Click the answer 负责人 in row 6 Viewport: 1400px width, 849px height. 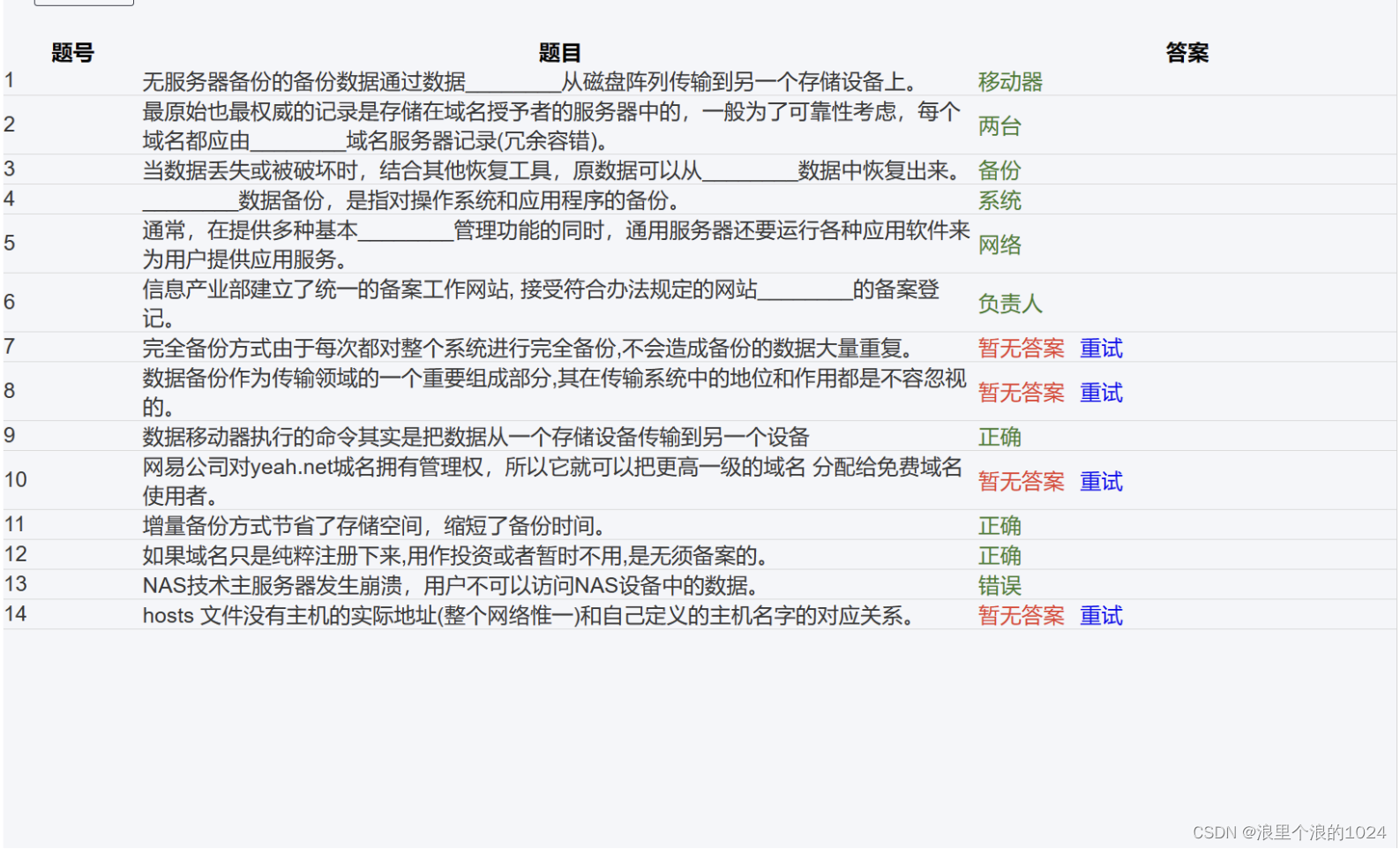(1010, 304)
